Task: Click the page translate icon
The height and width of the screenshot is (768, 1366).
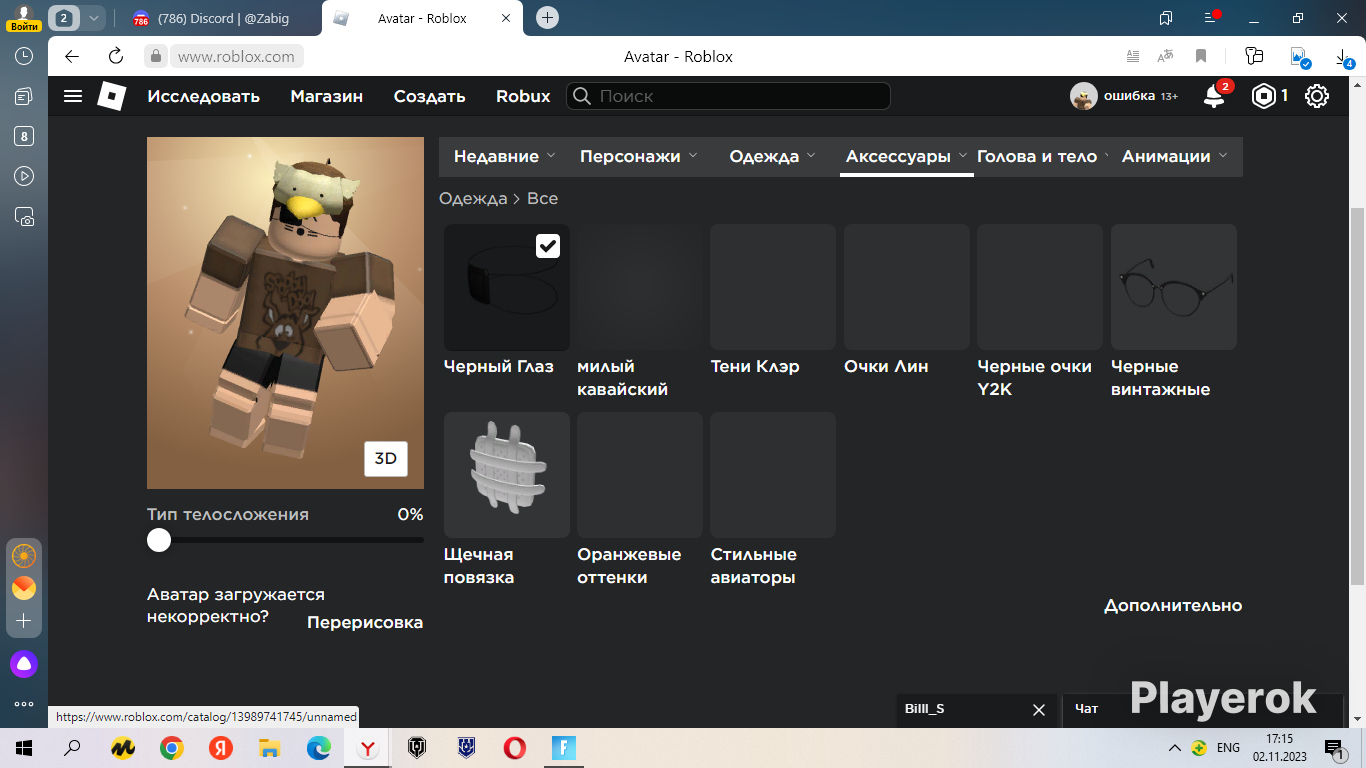Action: point(1165,56)
